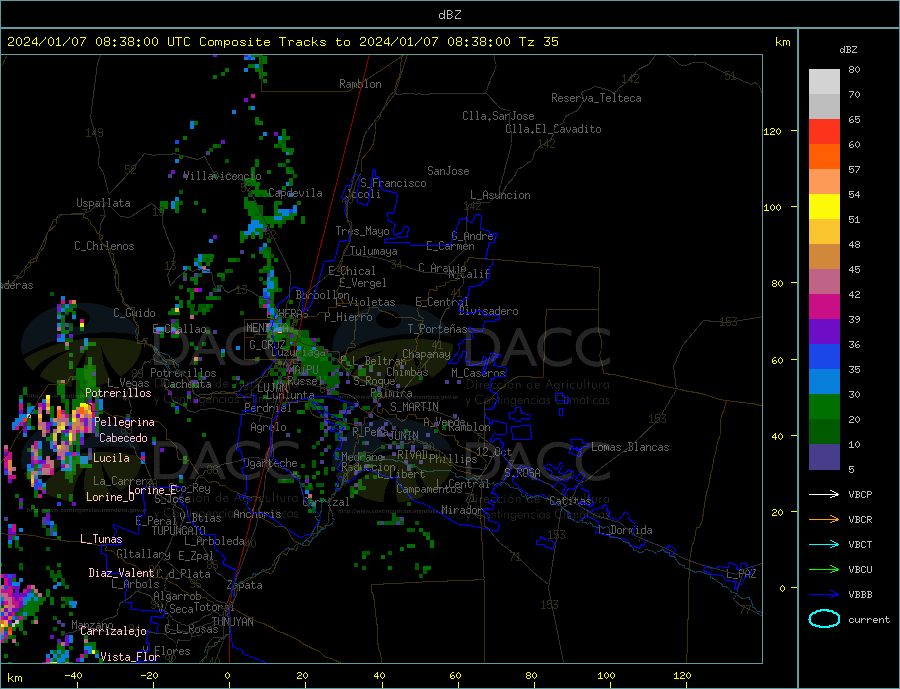The width and height of the screenshot is (900, 689).
Task: Click the 'Chapanay' place label
Action: click(426, 354)
